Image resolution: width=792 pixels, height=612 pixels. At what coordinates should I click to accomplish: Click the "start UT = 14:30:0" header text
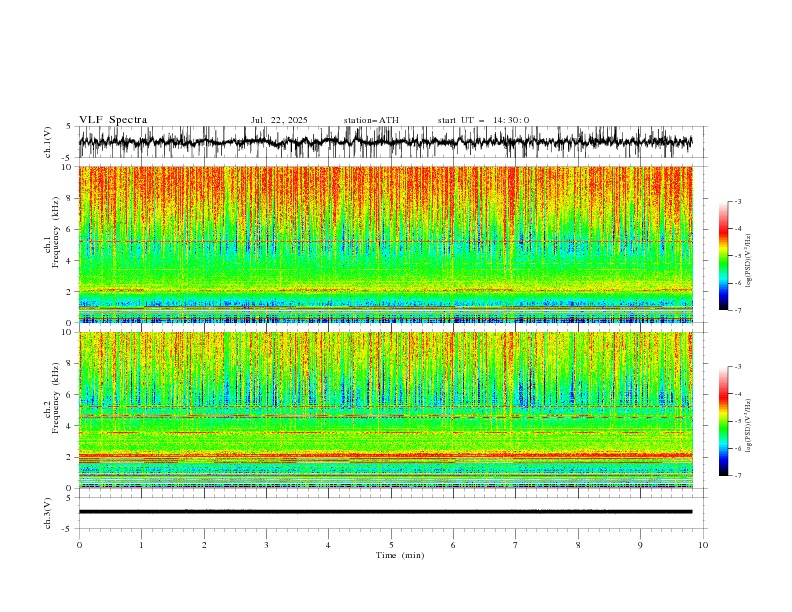pos(483,120)
